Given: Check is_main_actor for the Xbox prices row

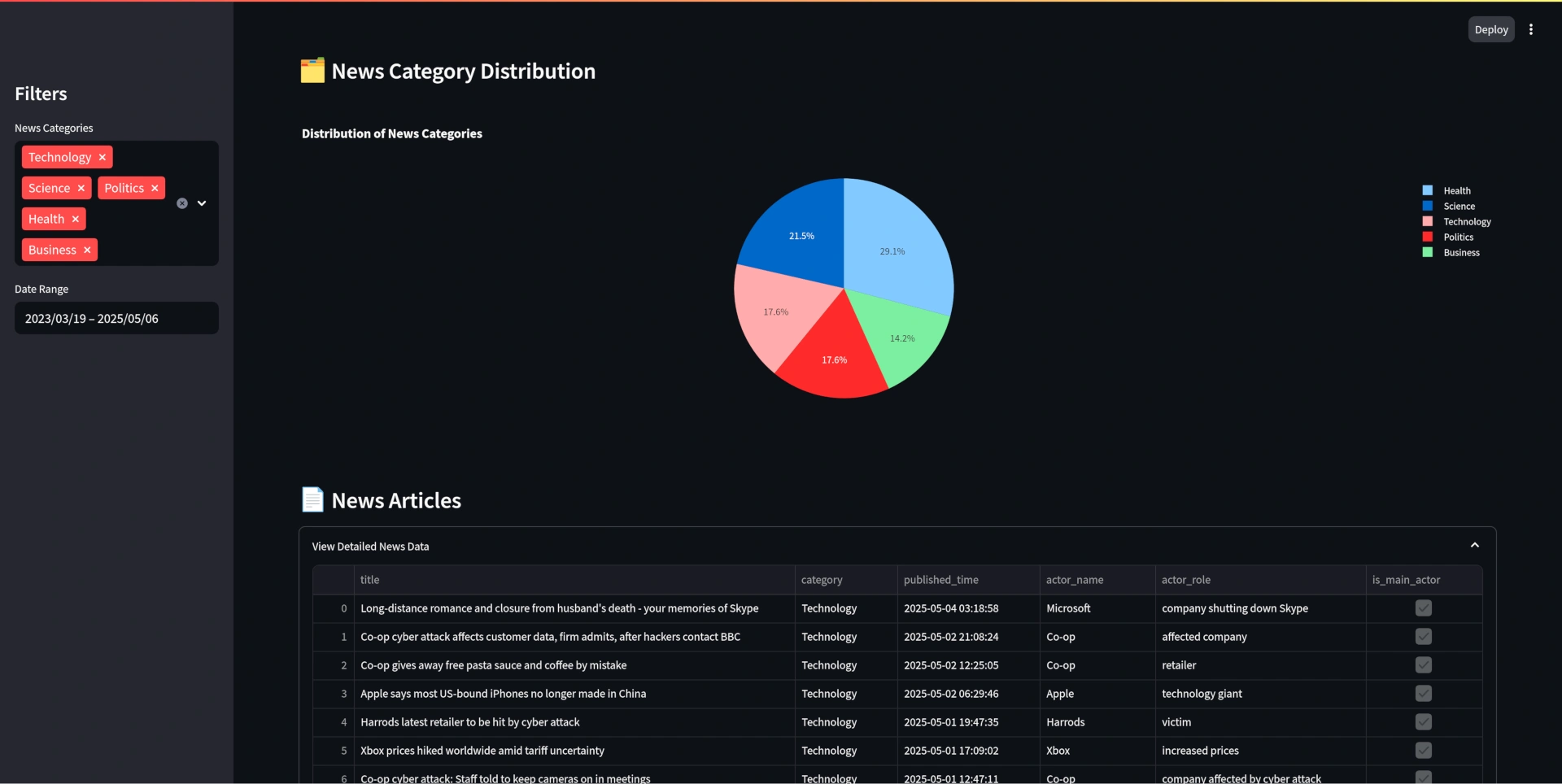Looking at the screenshot, I should point(1423,751).
